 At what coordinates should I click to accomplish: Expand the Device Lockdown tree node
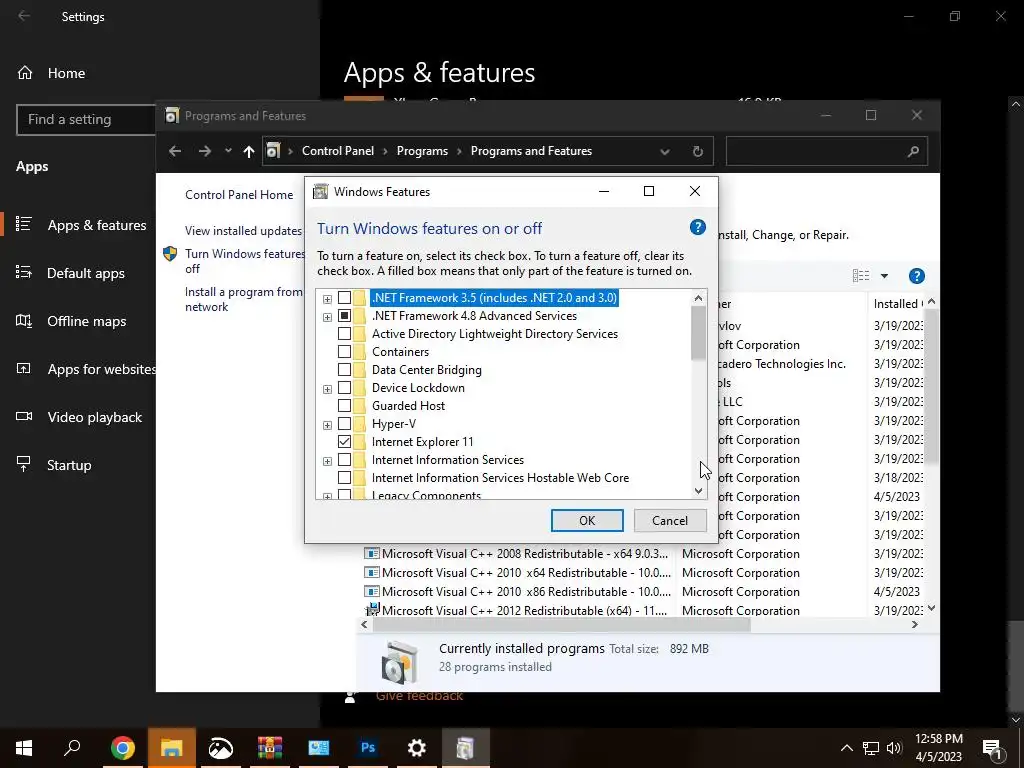(x=327, y=389)
